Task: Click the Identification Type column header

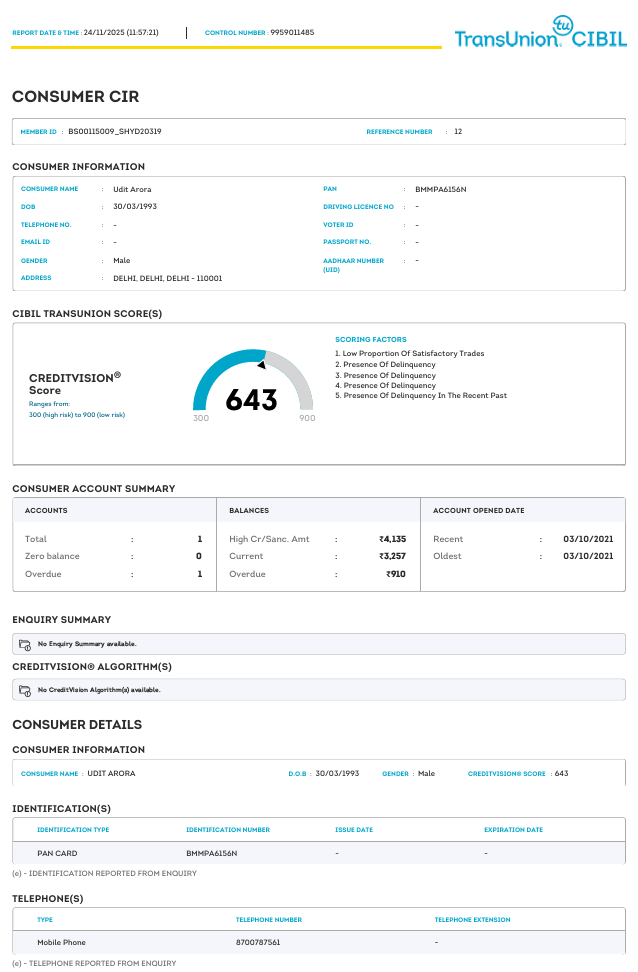Action: (73, 830)
